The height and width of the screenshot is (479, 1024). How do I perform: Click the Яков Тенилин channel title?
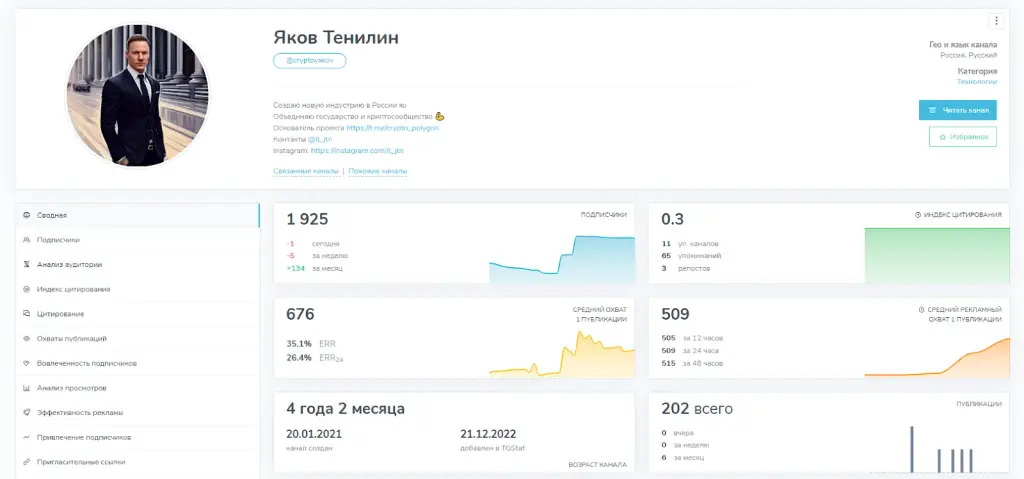[336, 38]
